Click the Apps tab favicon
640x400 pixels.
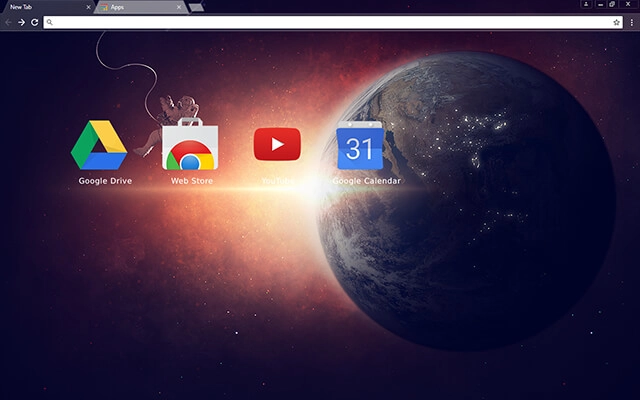[x=104, y=7]
